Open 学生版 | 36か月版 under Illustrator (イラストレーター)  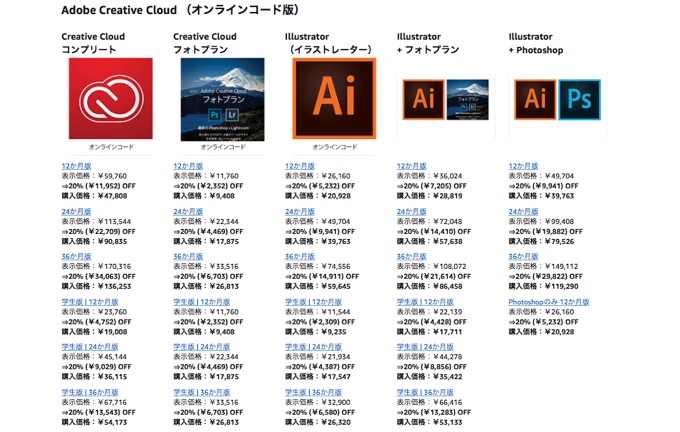(314, 392)
